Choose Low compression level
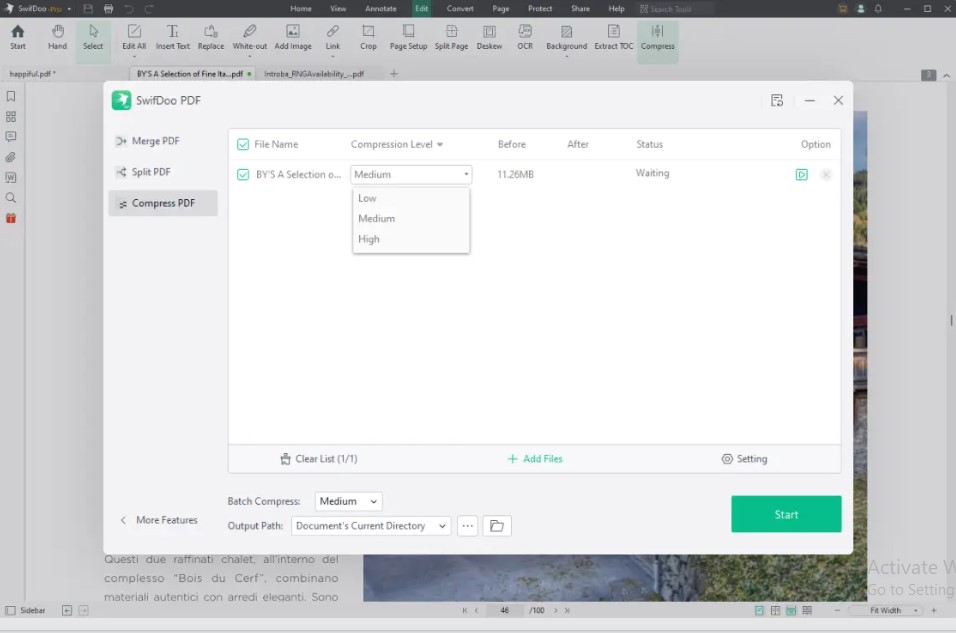Viewport: 956px width, 633px height. click(411, 198)
